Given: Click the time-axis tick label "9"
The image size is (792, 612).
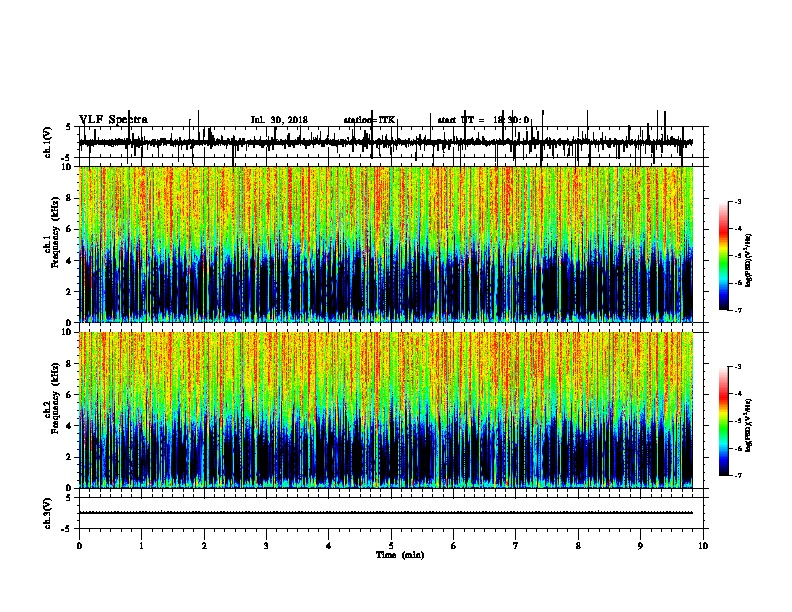Looking at the screenshot, I should 640,546.
